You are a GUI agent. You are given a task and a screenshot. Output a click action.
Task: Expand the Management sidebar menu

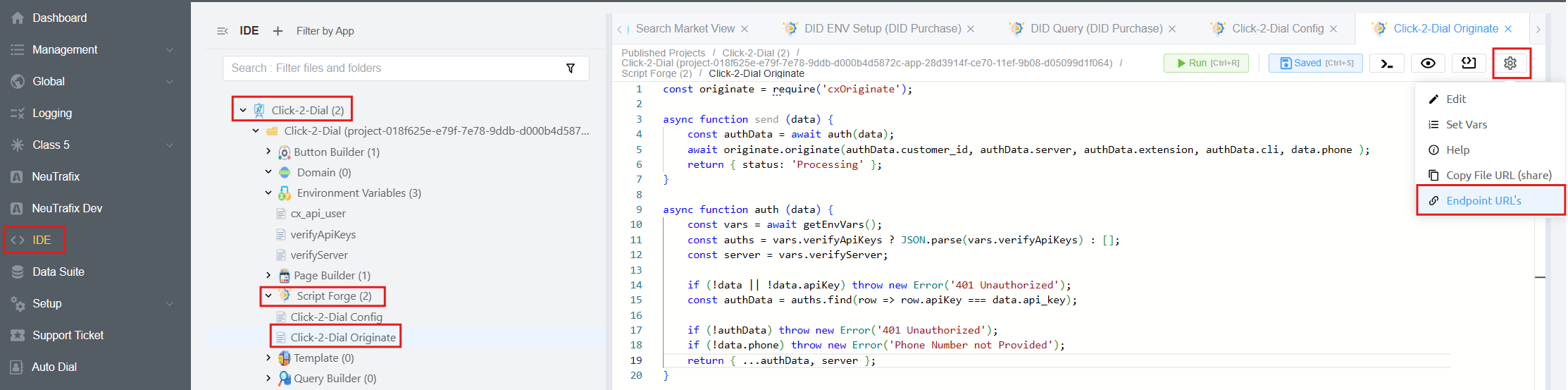65,49
